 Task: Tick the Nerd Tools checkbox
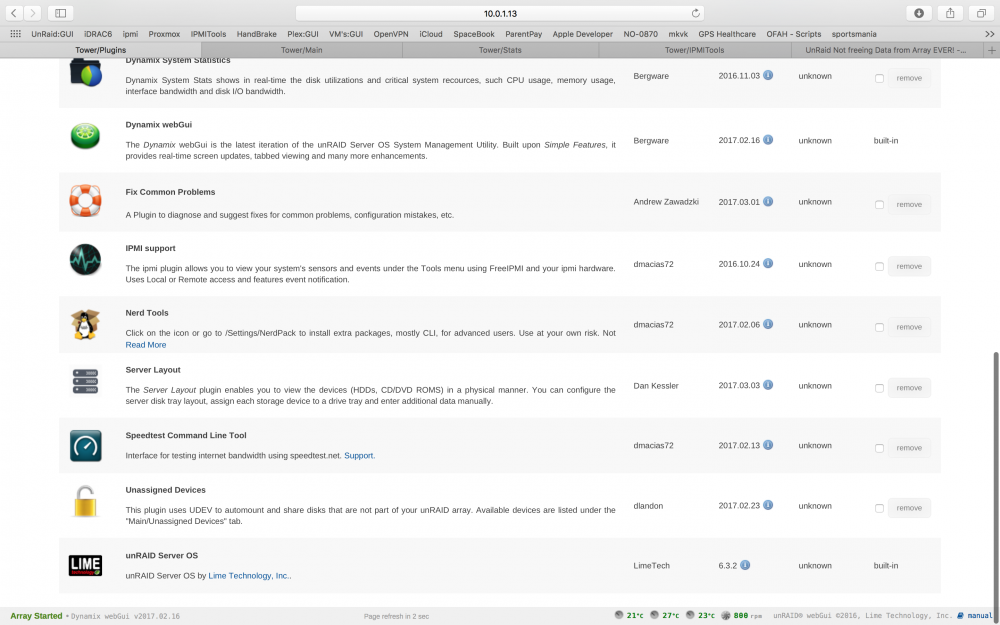pyautogui.click(x=879, y=327)
